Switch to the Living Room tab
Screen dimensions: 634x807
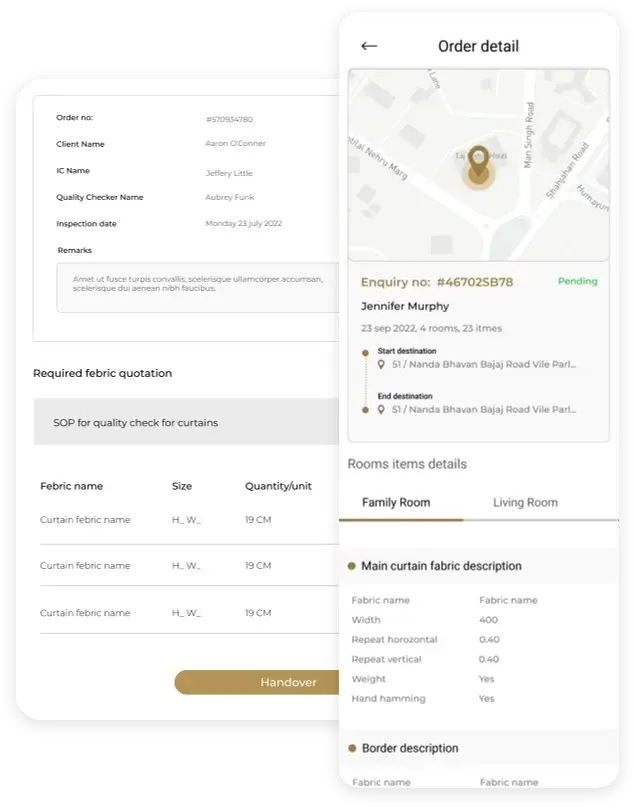[x=525, y=502]
